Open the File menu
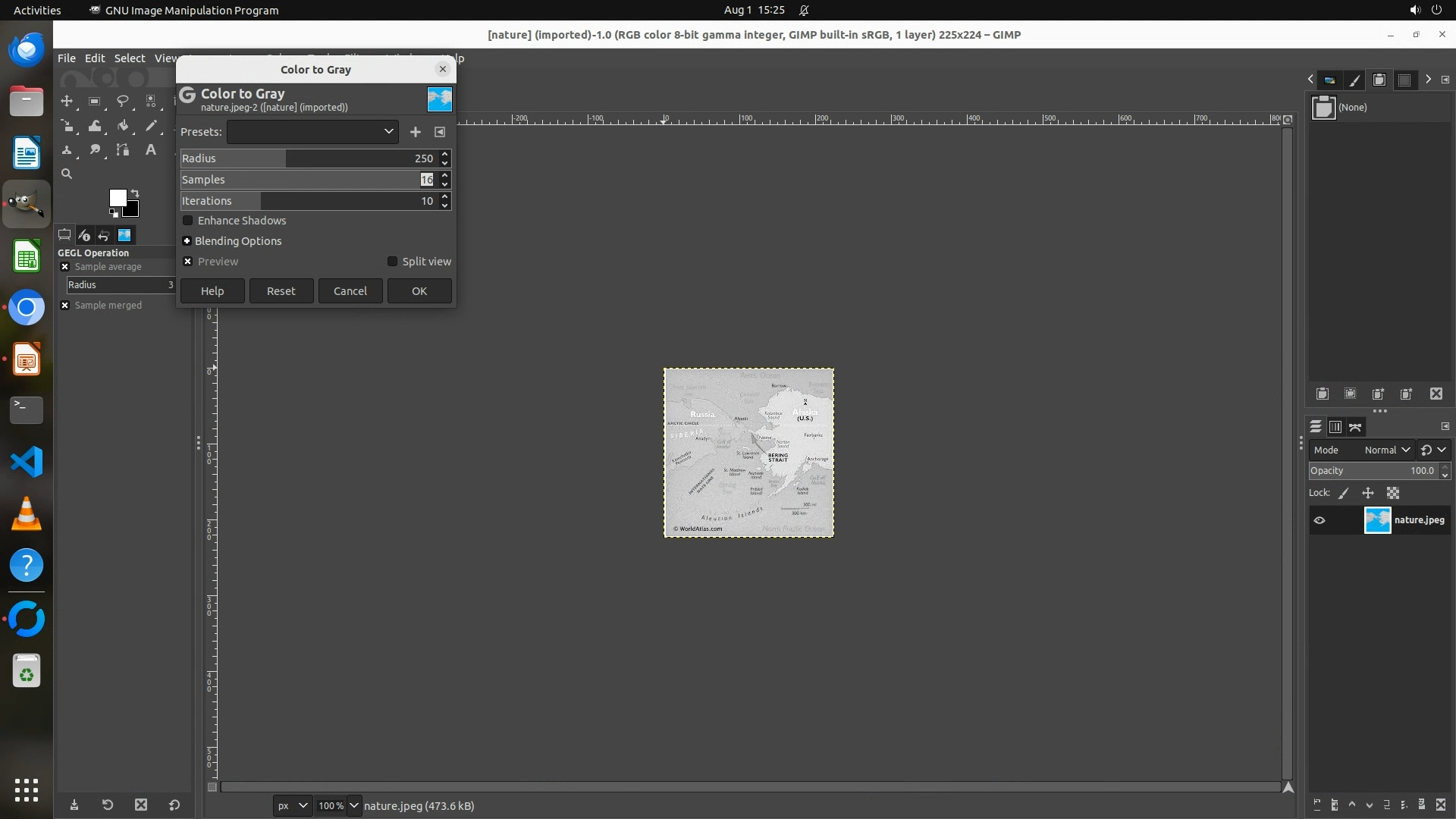 66,58
